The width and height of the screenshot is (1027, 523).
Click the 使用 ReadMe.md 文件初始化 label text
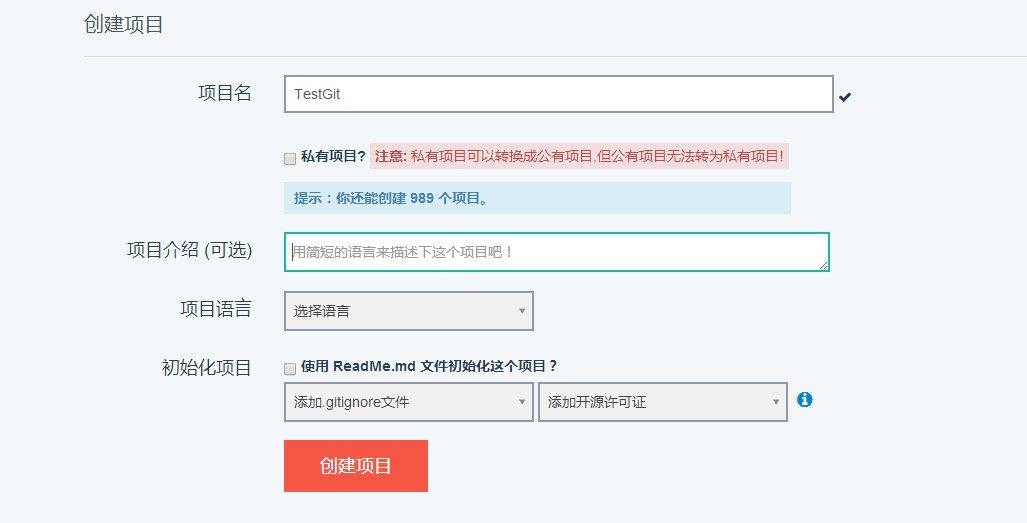(428, 366)
